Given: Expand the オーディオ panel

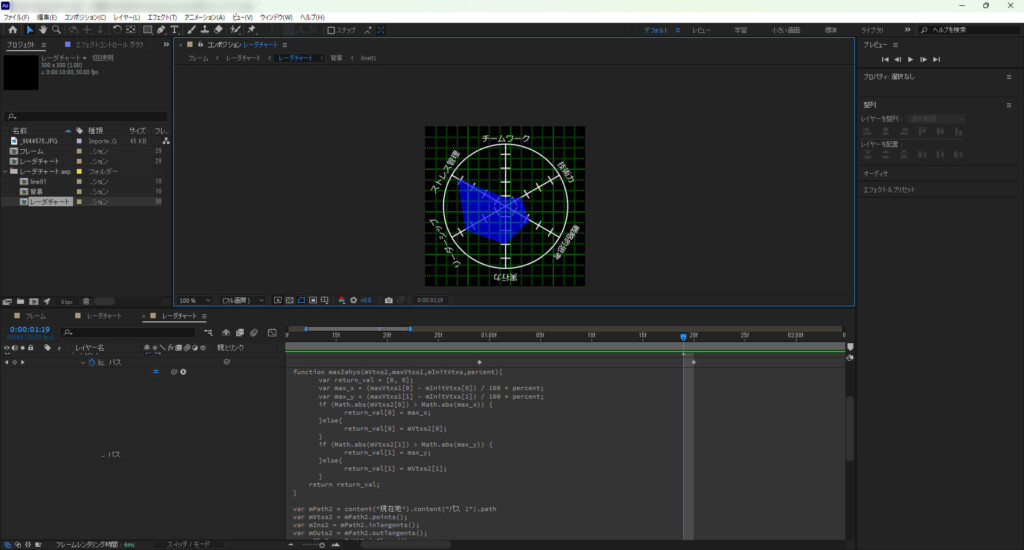Looking at the screenshot, I should 876,174.
